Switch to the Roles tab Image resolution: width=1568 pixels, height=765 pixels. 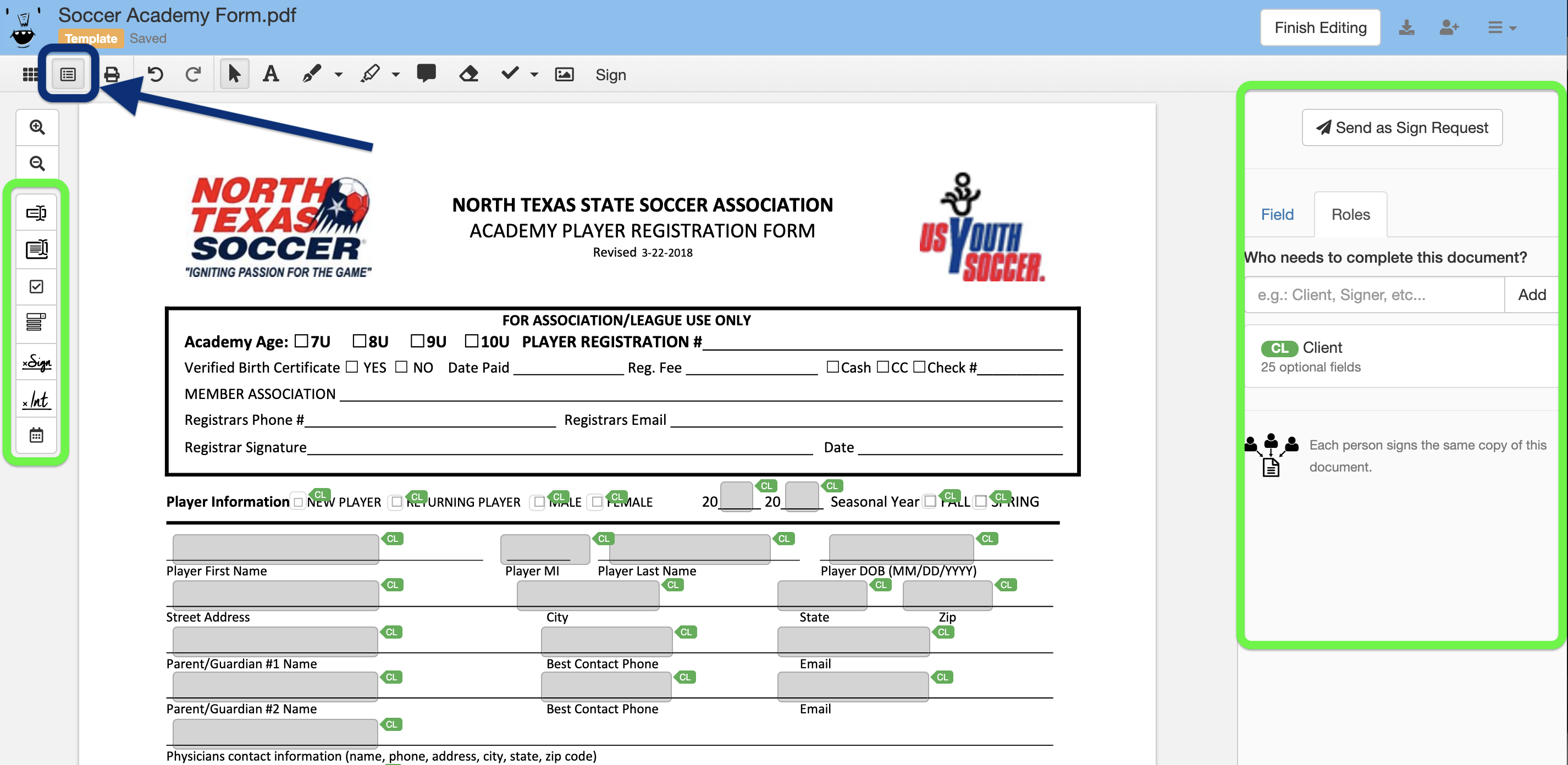click(x=1350, y=213)
